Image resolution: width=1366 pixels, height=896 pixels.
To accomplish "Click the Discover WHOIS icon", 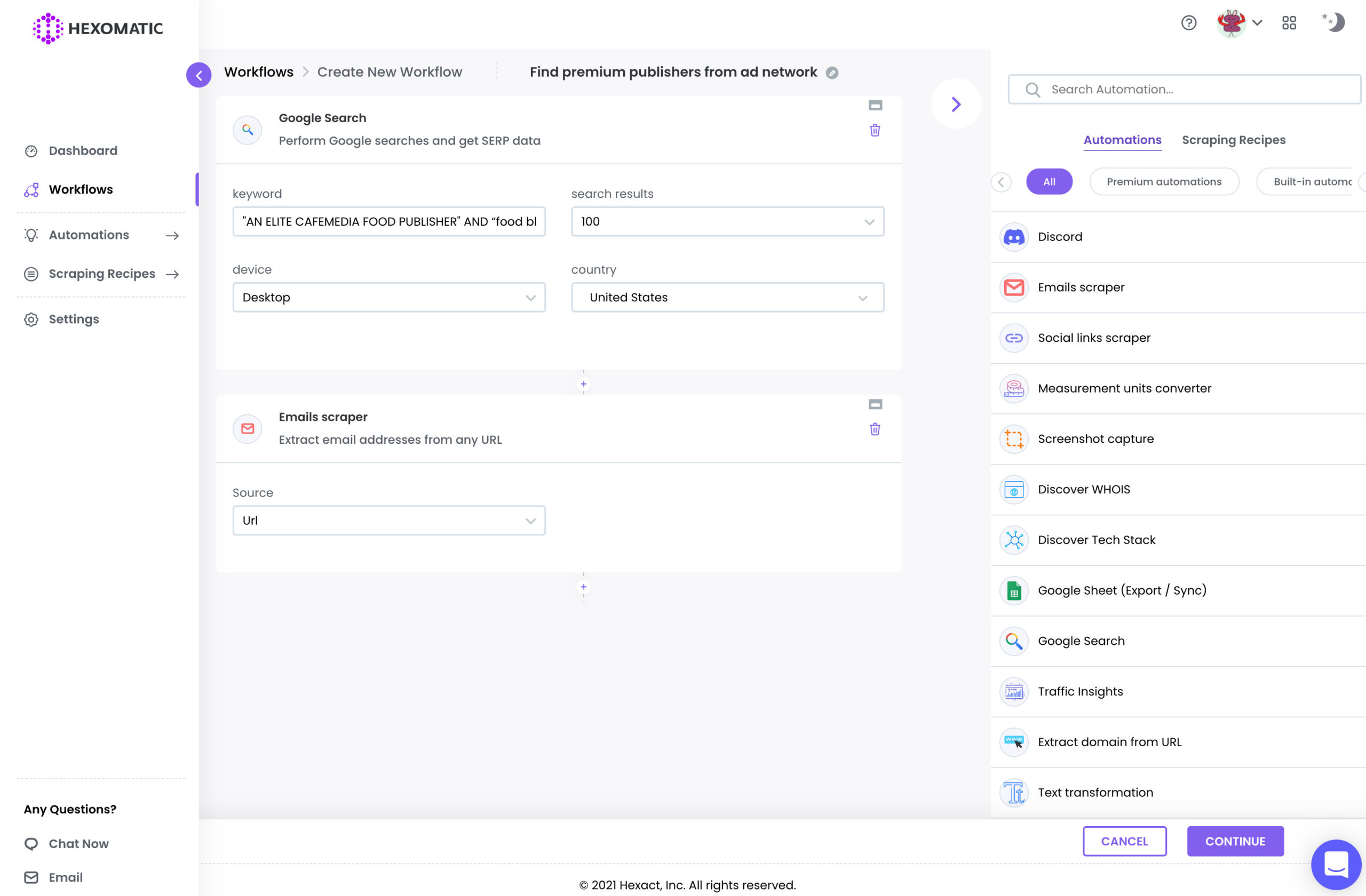I will coord(1014,489).
